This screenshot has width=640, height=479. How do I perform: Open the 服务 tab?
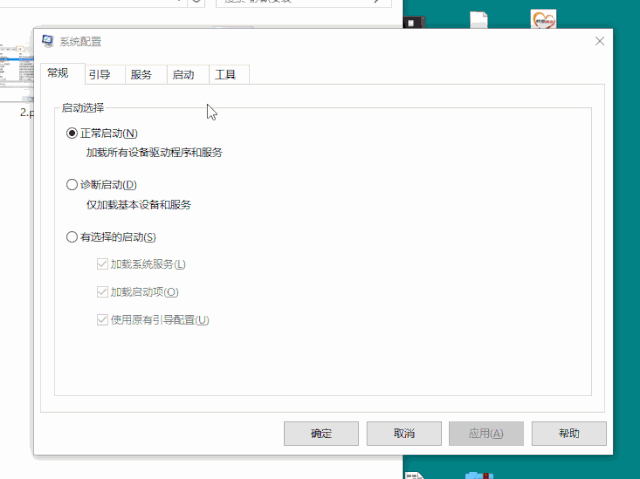click(x=147, y=75)
